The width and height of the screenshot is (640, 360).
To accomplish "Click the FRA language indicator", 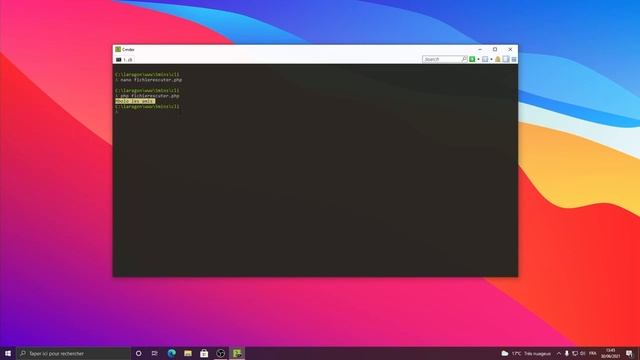I will [x=593, y=353].
